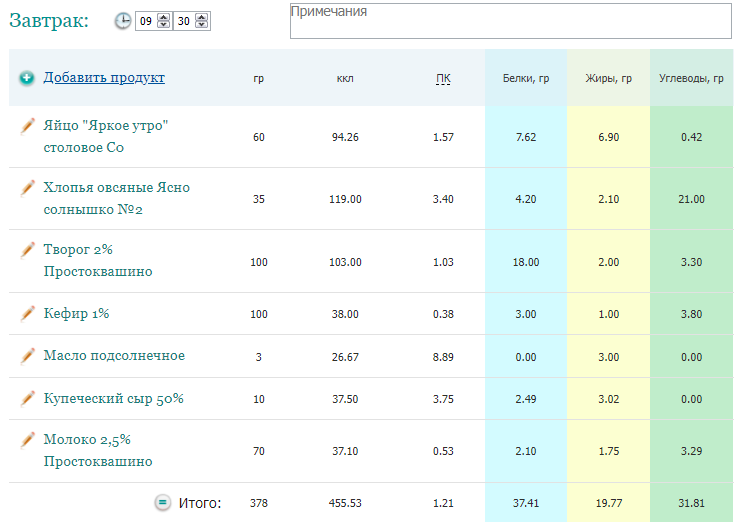This screenshot has height=523, width=734.
Task: Select the weight 35 of Хлопья row
Action: click(258, 199)
